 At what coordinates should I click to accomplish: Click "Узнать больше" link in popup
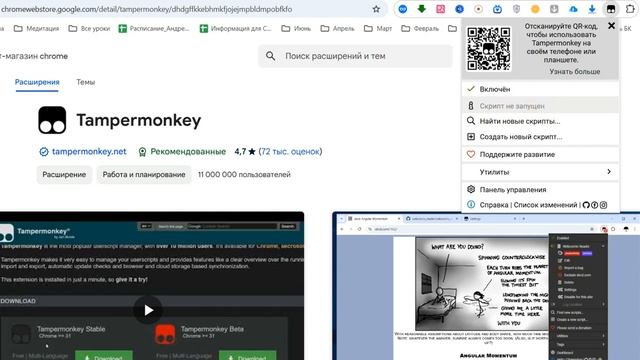[x=574, y=71]
